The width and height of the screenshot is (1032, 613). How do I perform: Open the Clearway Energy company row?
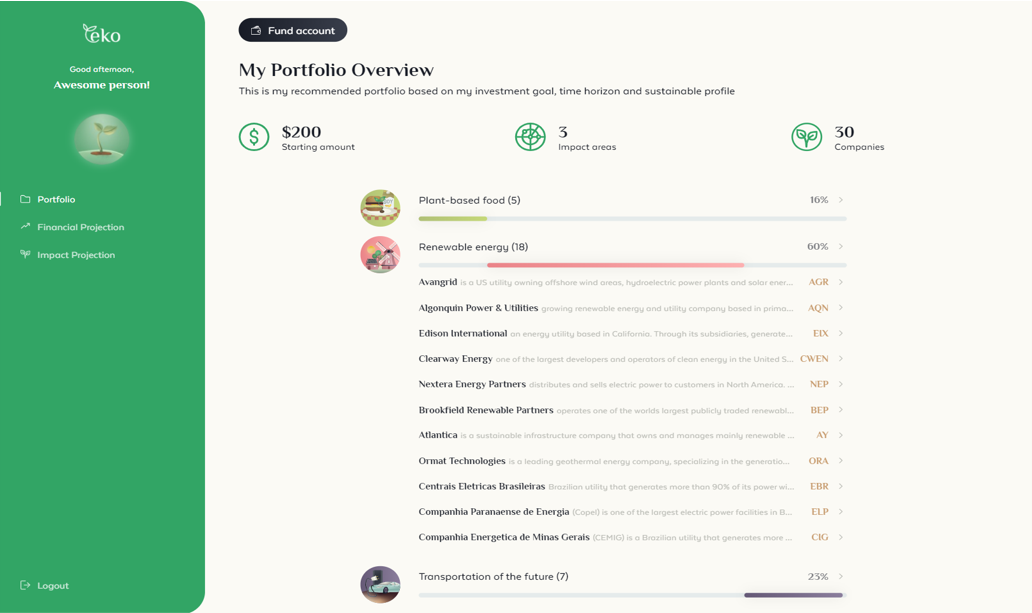pyautogui.click(x=632, y=359)
